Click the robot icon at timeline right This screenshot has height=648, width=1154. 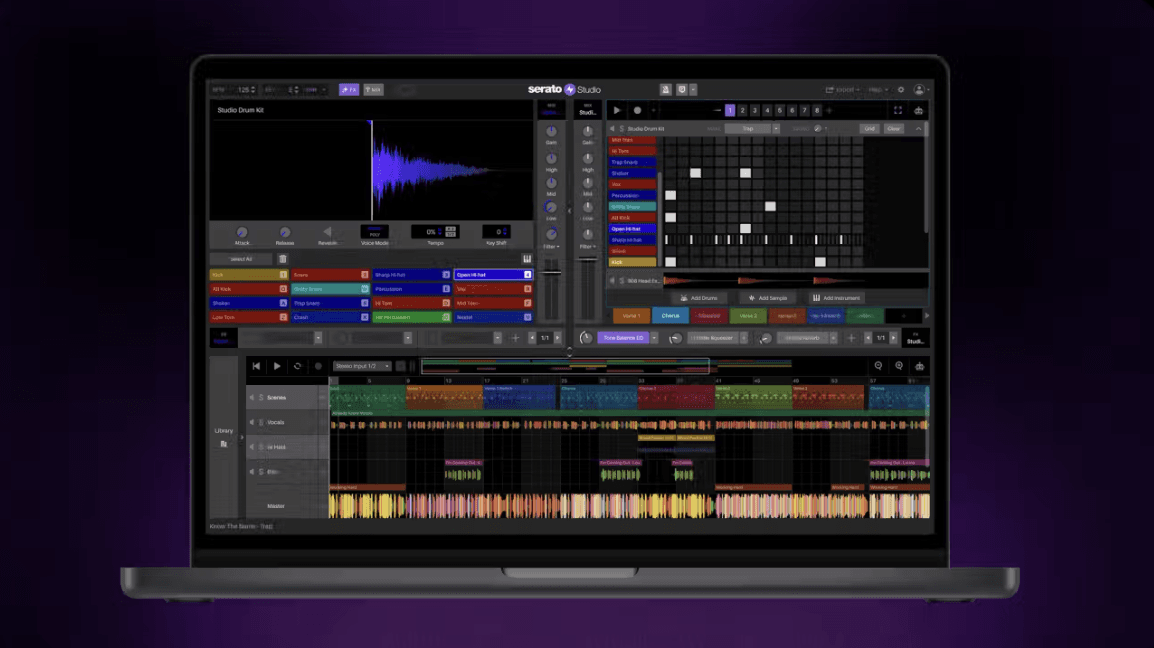919,366
